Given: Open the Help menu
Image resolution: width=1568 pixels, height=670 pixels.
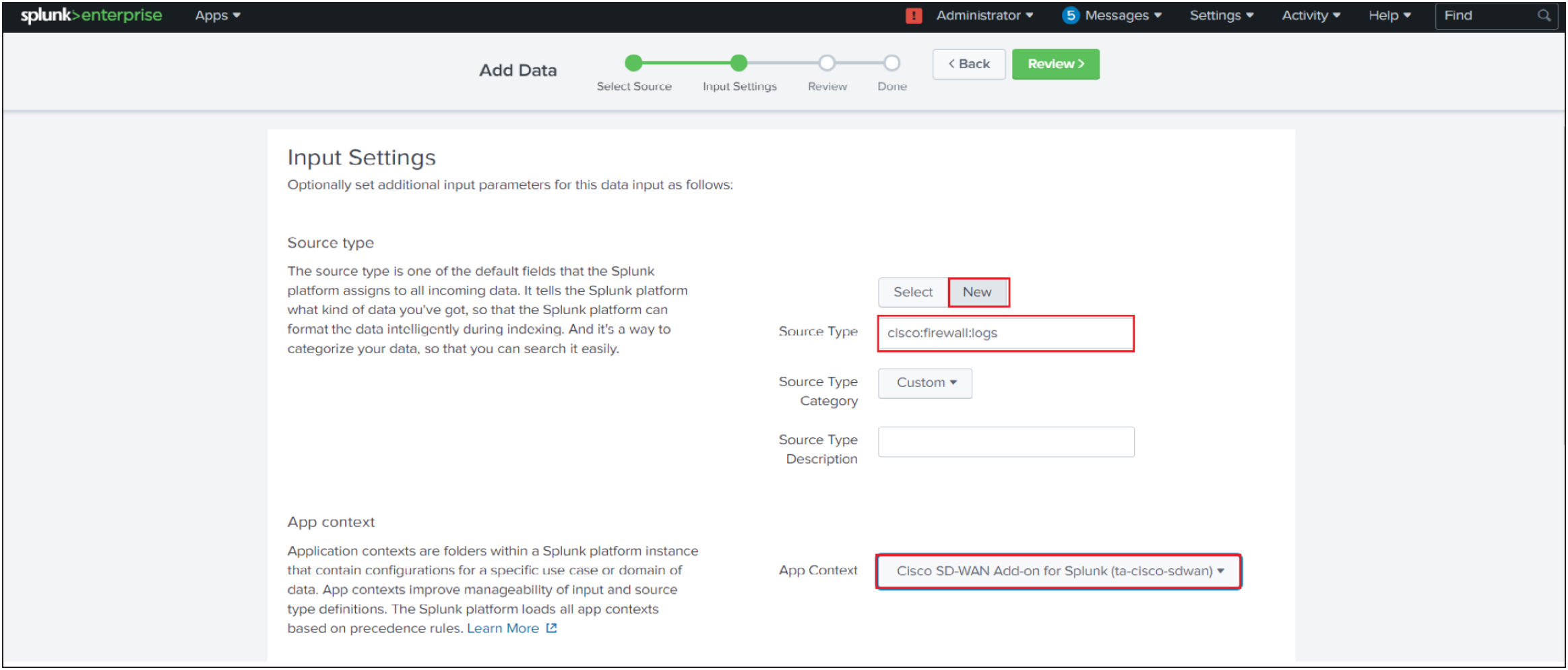Looking at the screenshot, I should click(1389, 16).
